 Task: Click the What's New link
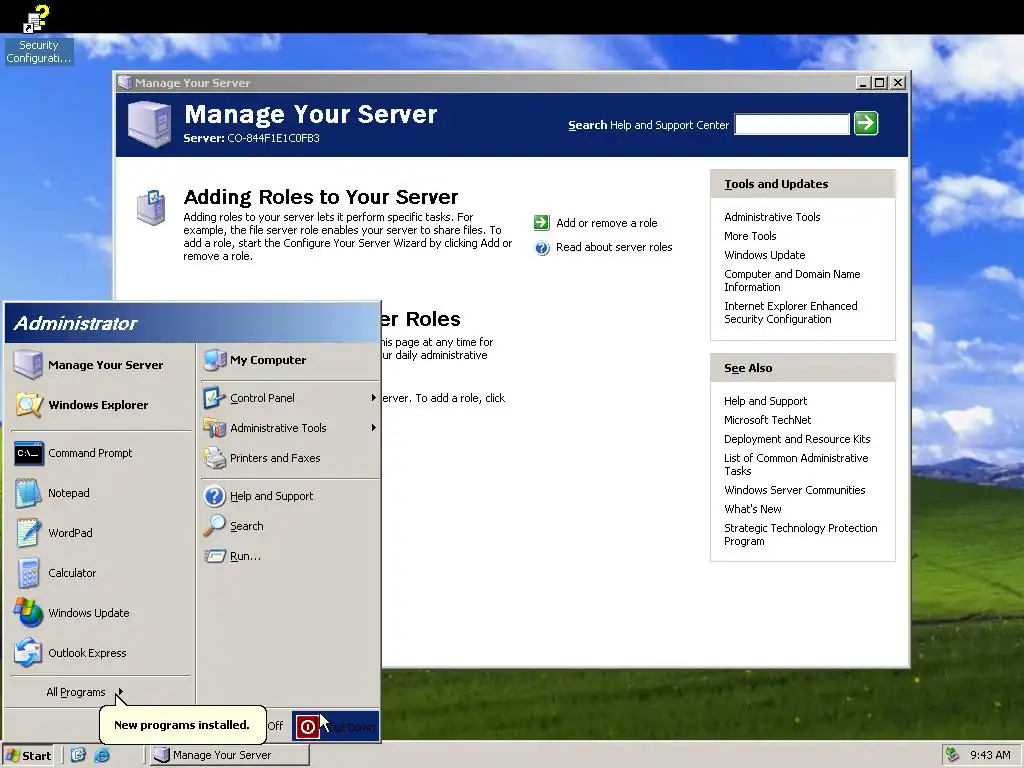pyautogui.click(x=752, y=509)
